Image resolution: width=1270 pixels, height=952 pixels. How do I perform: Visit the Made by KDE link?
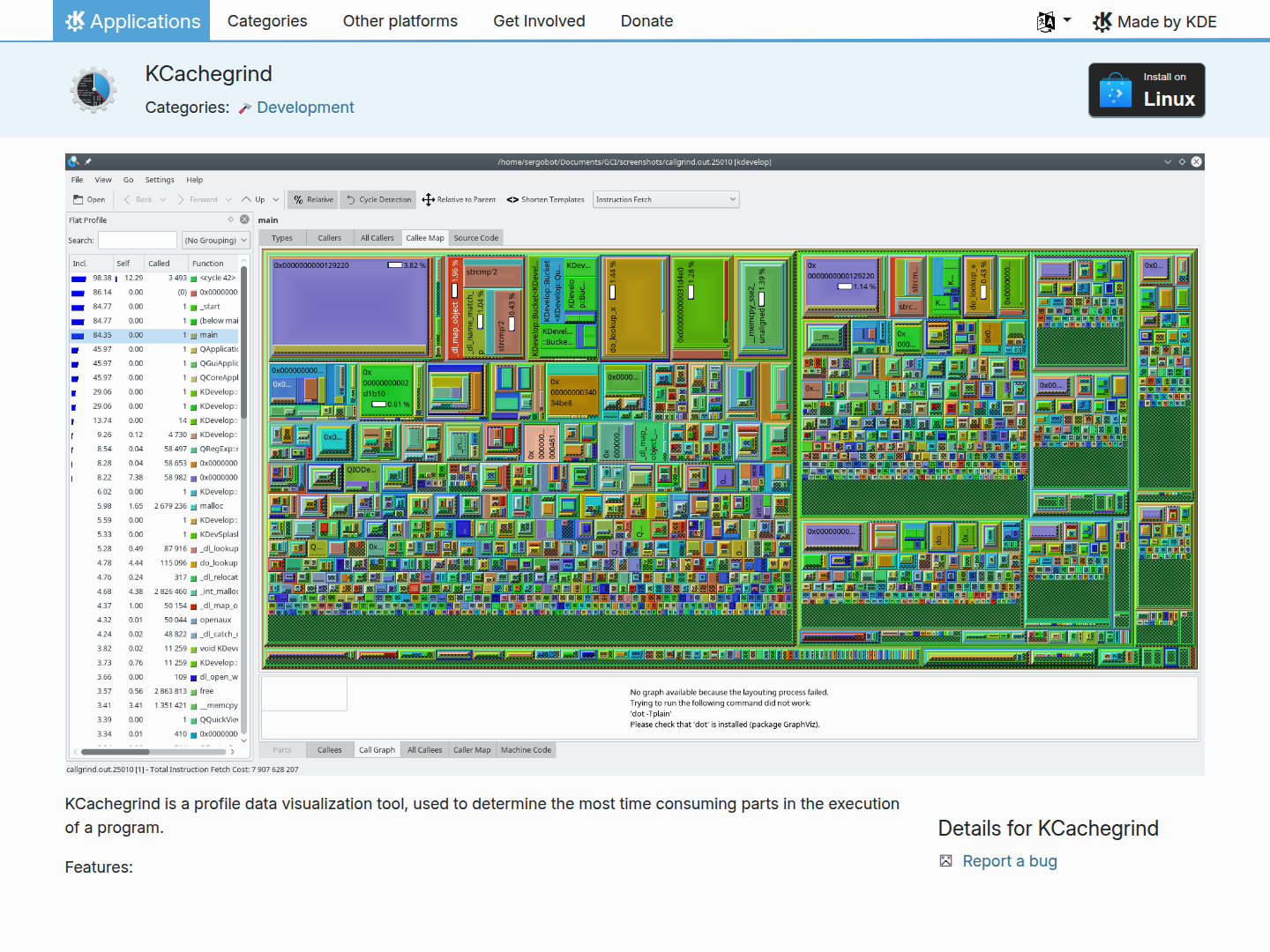(1154, 22)
